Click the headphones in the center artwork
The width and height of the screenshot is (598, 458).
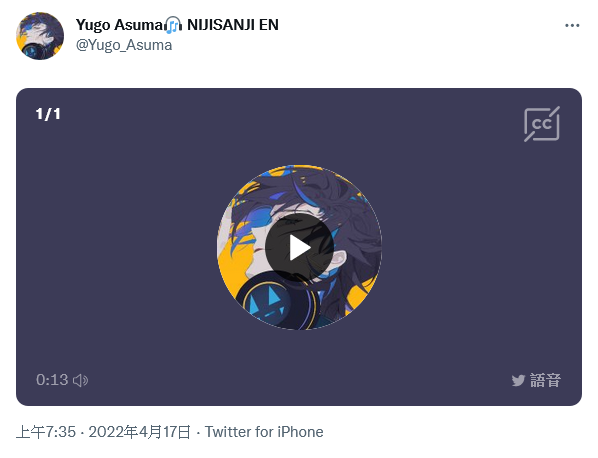click(275, 301)
